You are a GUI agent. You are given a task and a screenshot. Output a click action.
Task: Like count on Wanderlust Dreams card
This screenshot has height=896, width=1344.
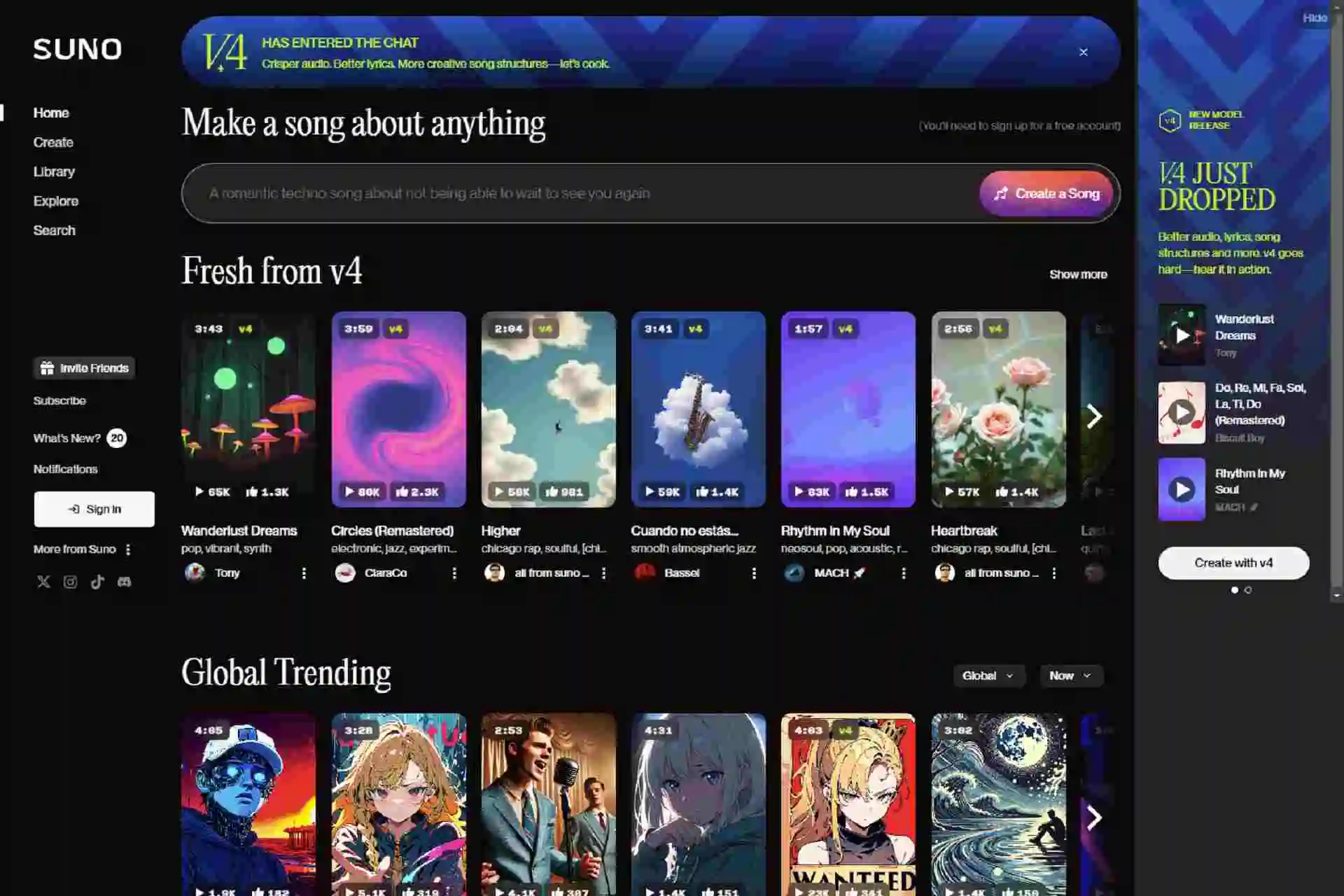pyautogui.click(x=267, y=491)
